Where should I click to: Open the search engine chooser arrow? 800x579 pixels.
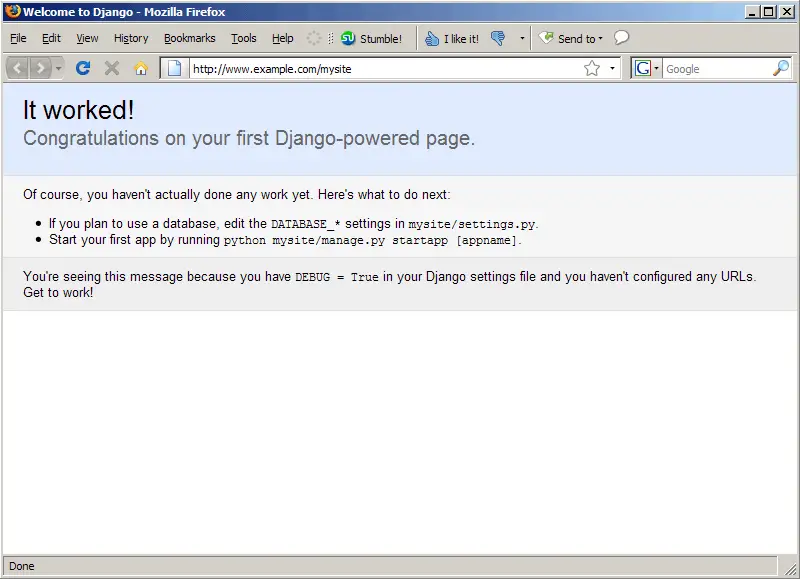click(x=657, y=68)
